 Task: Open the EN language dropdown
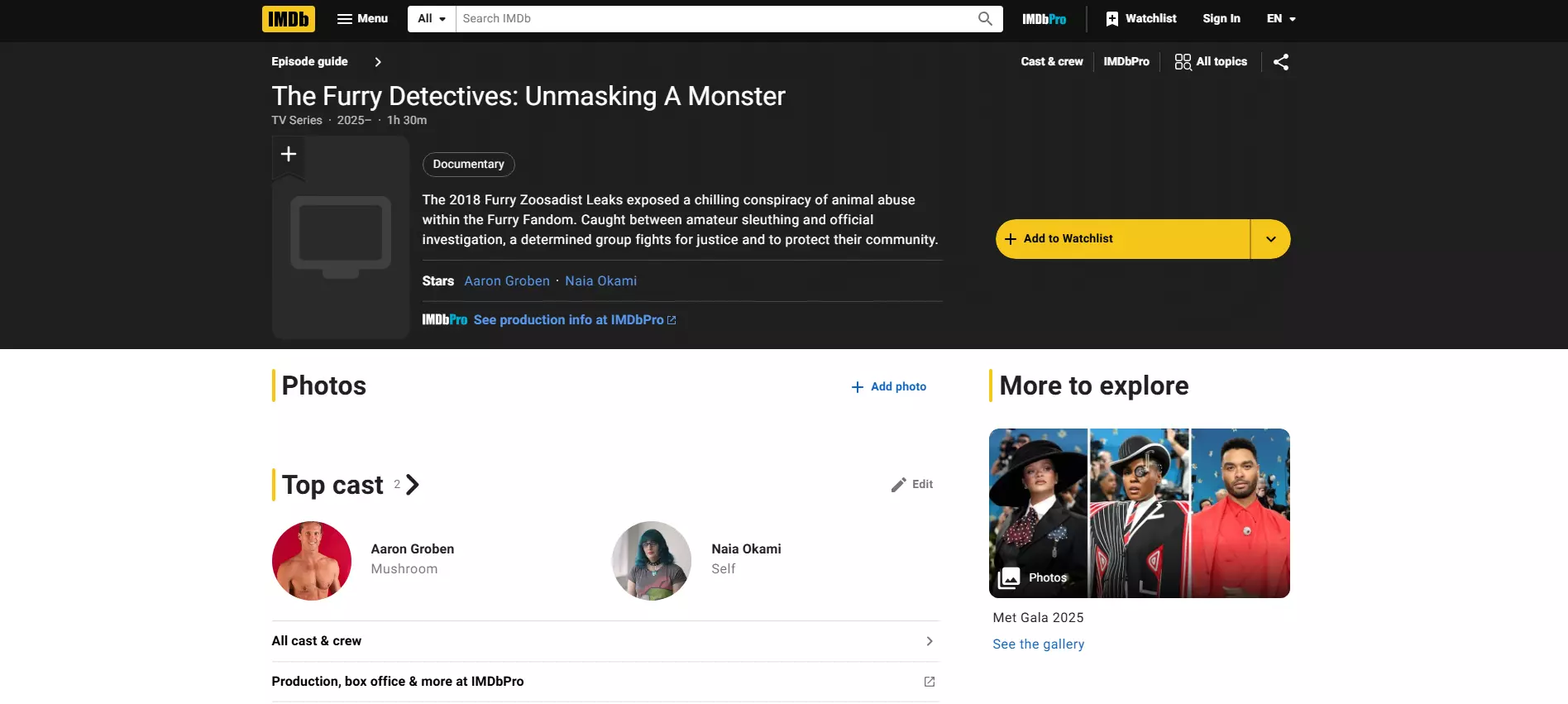pos(1281,19)
